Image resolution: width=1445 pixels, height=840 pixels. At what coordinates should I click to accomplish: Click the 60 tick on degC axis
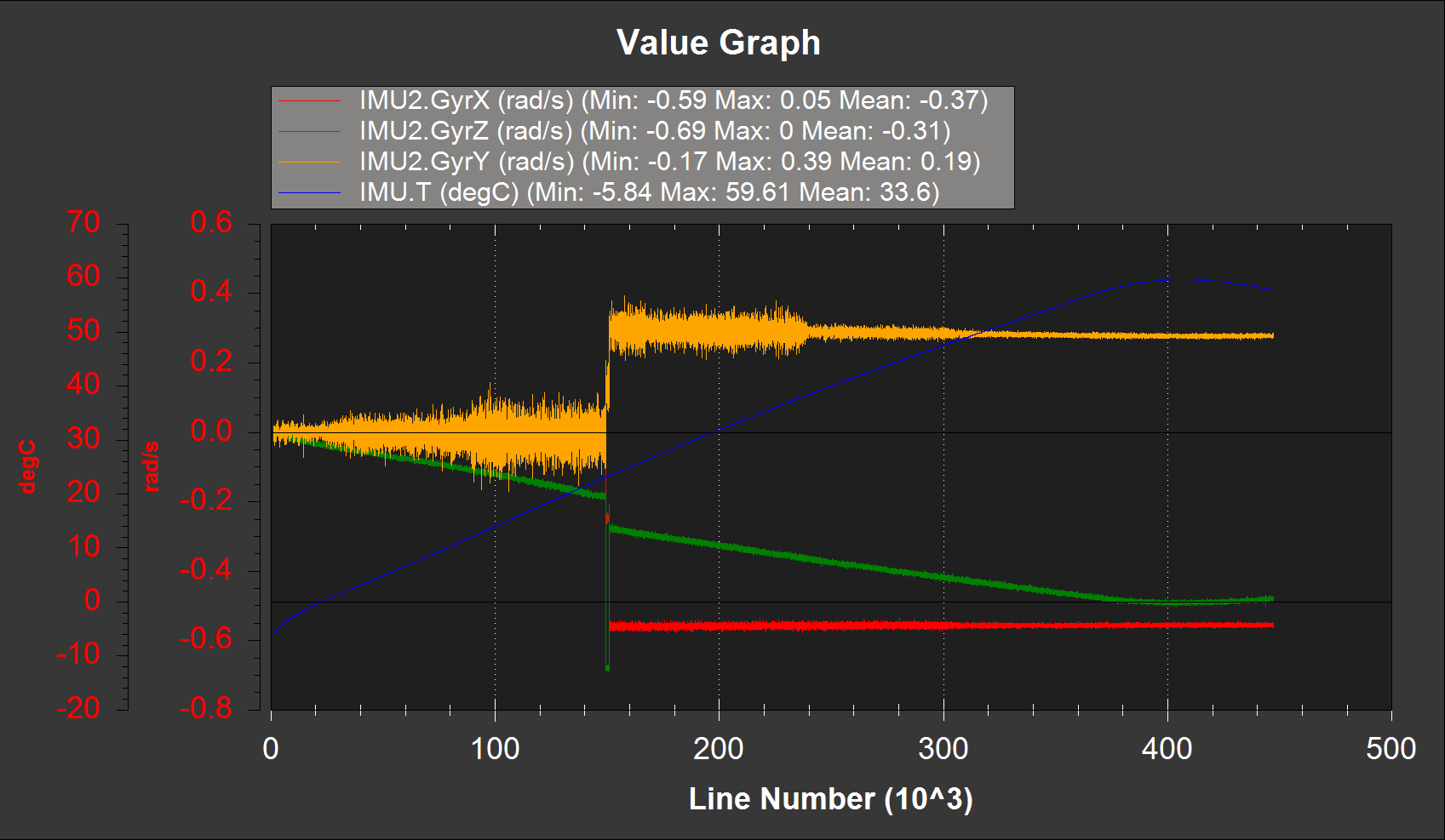(x=83, y=276)
